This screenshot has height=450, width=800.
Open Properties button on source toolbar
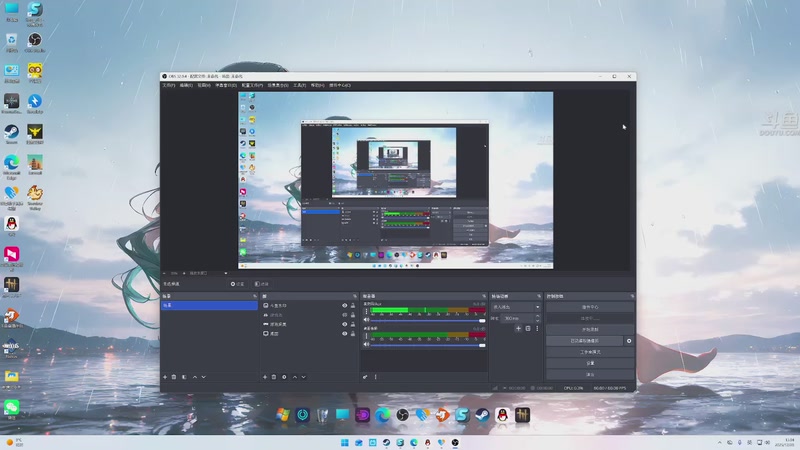[x=237, y=284]
